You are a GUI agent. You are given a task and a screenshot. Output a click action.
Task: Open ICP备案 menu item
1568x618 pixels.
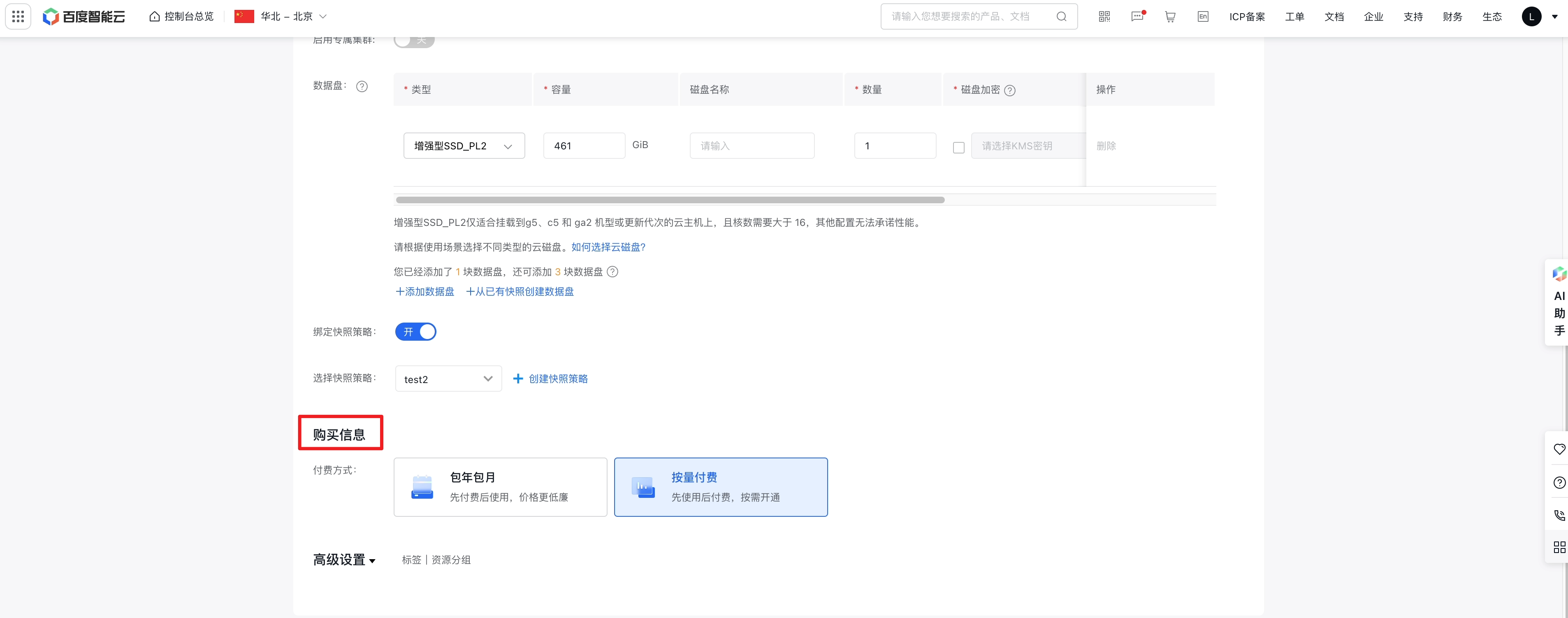tap(1247, 17)
